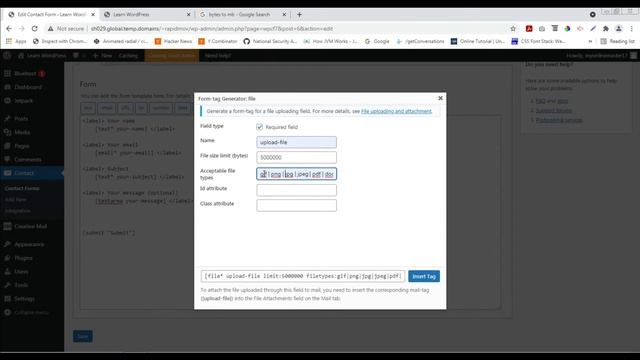The height and width of the screenshot is (360, 640).
Task: Open the Plugins sidebar item
Action: [23, 258]
